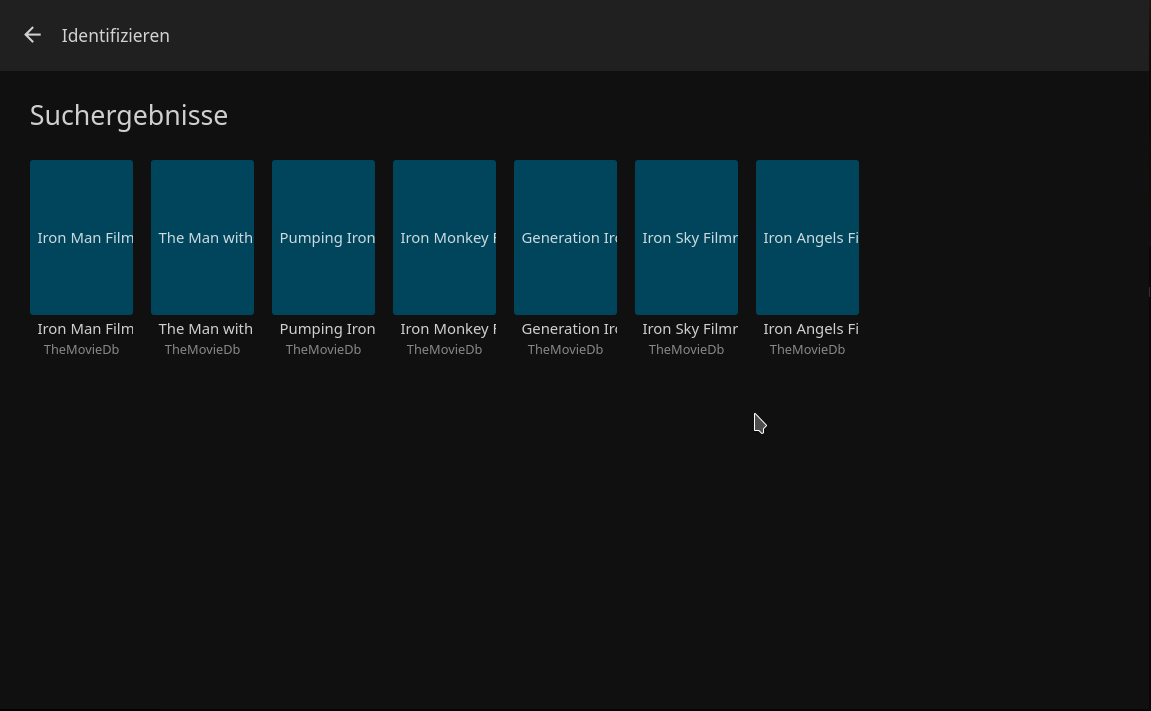1151x711 pixels.
Task: Click Generation Iron title below its poster
Action: [568, 329]
